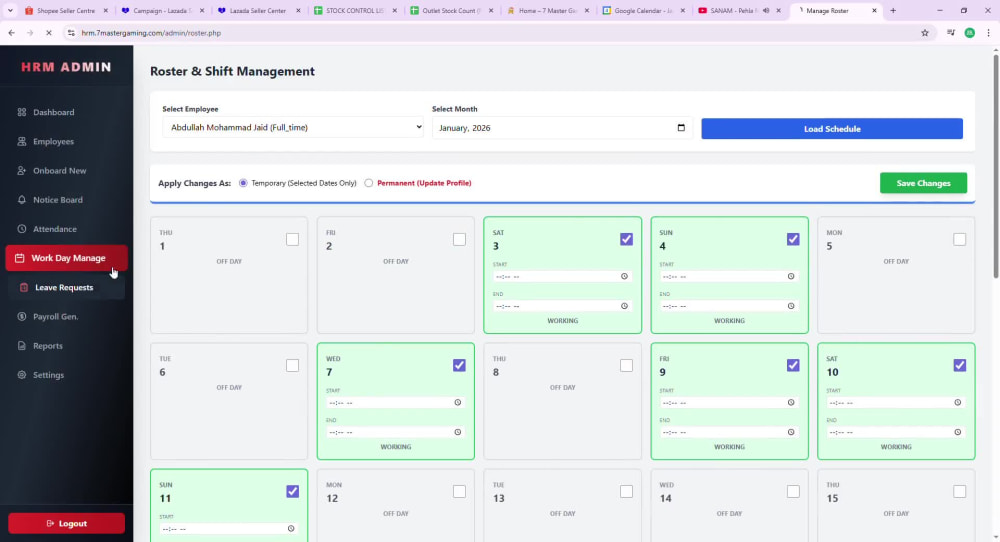
Task: Check the Tue 13 day checkbox
Action: [626, 492]
